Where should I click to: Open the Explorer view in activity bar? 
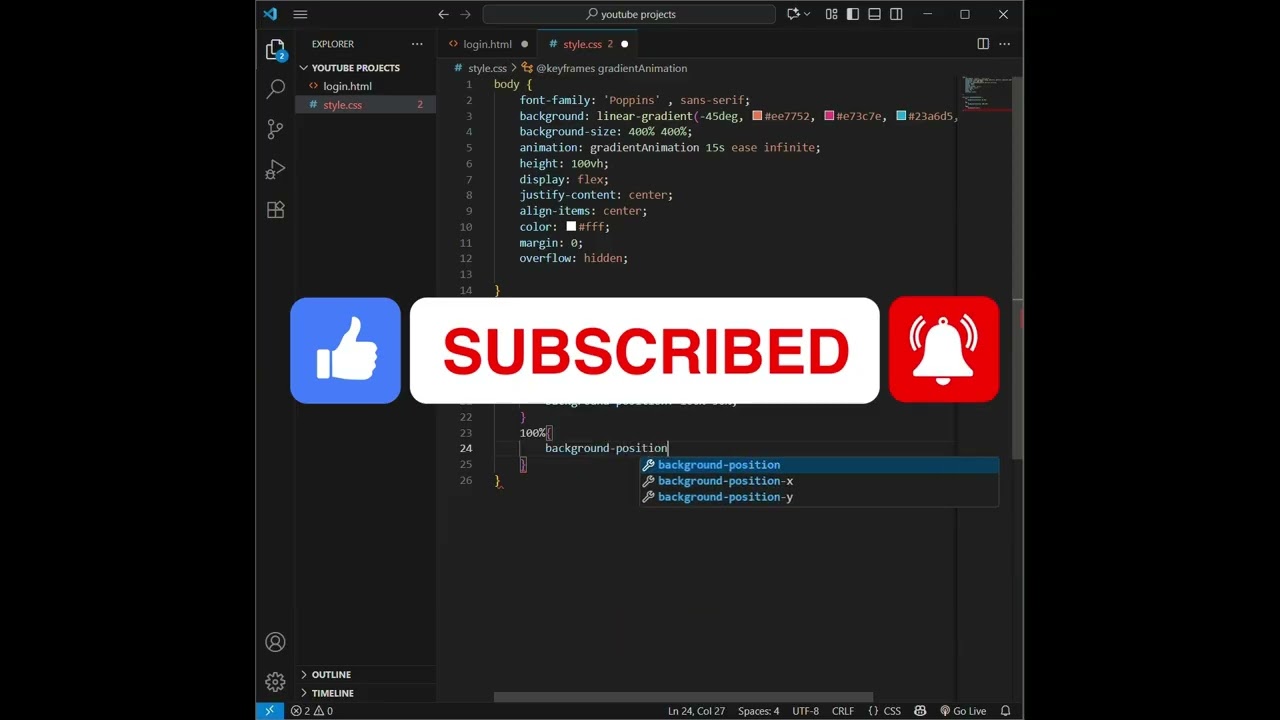[x=276, y=50]
